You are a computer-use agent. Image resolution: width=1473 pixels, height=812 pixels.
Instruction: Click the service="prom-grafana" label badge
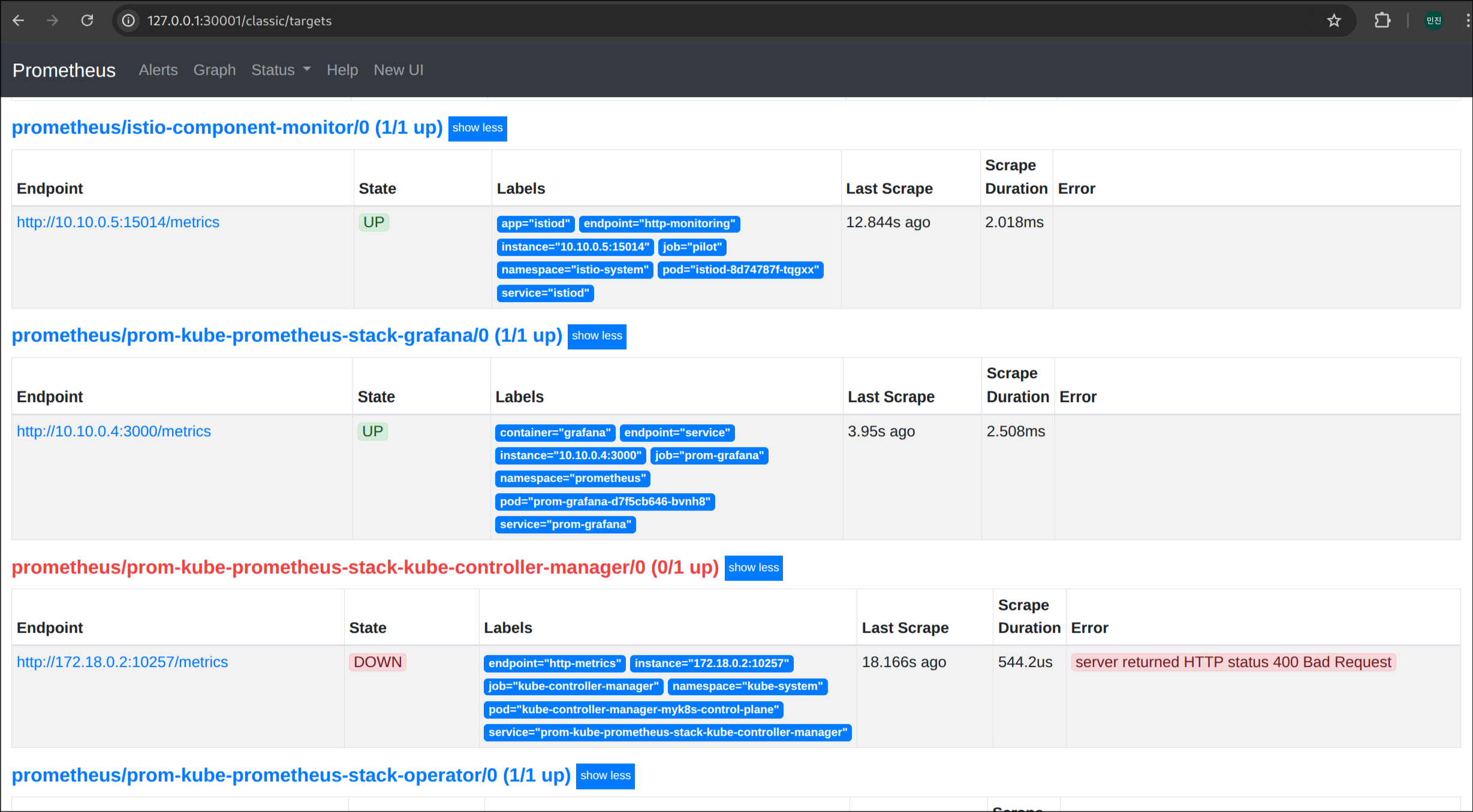566,525
